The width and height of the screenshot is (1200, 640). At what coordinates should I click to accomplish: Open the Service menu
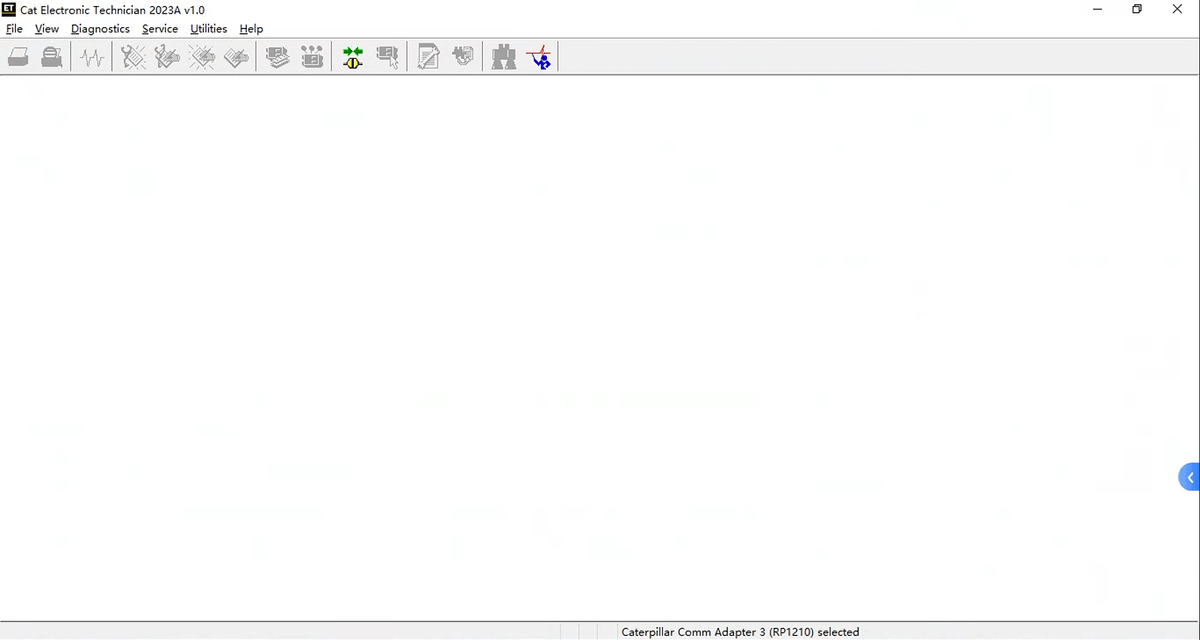point(160,29)
